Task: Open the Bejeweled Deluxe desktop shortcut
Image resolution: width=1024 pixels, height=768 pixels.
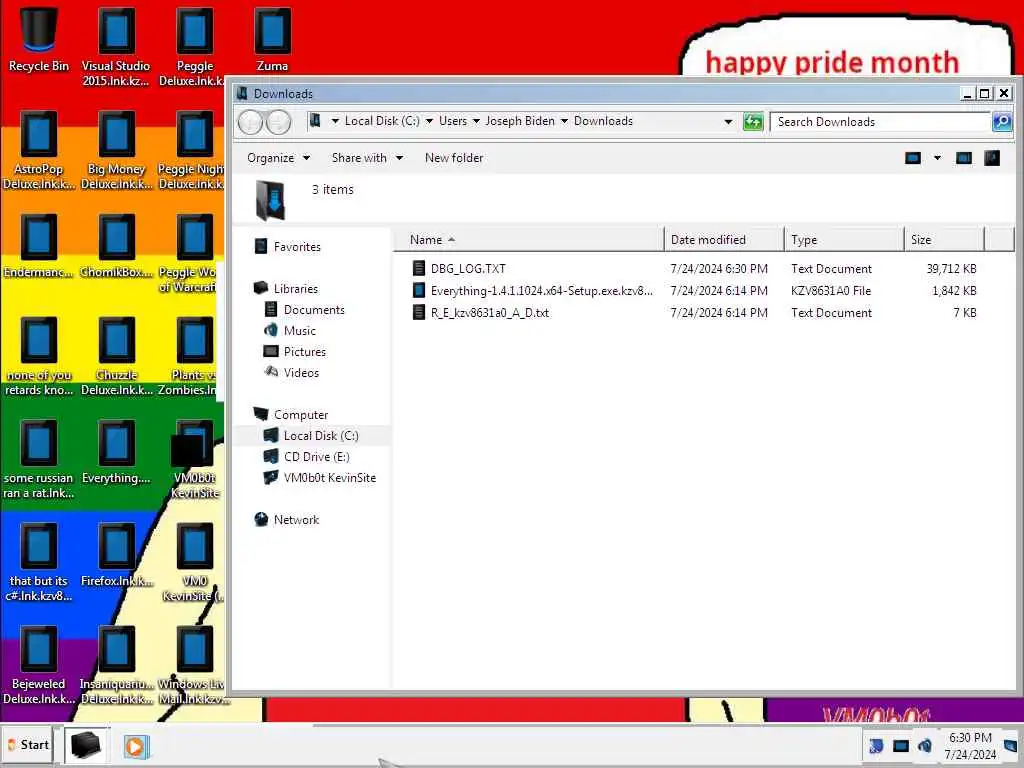Action: (39, 665)
